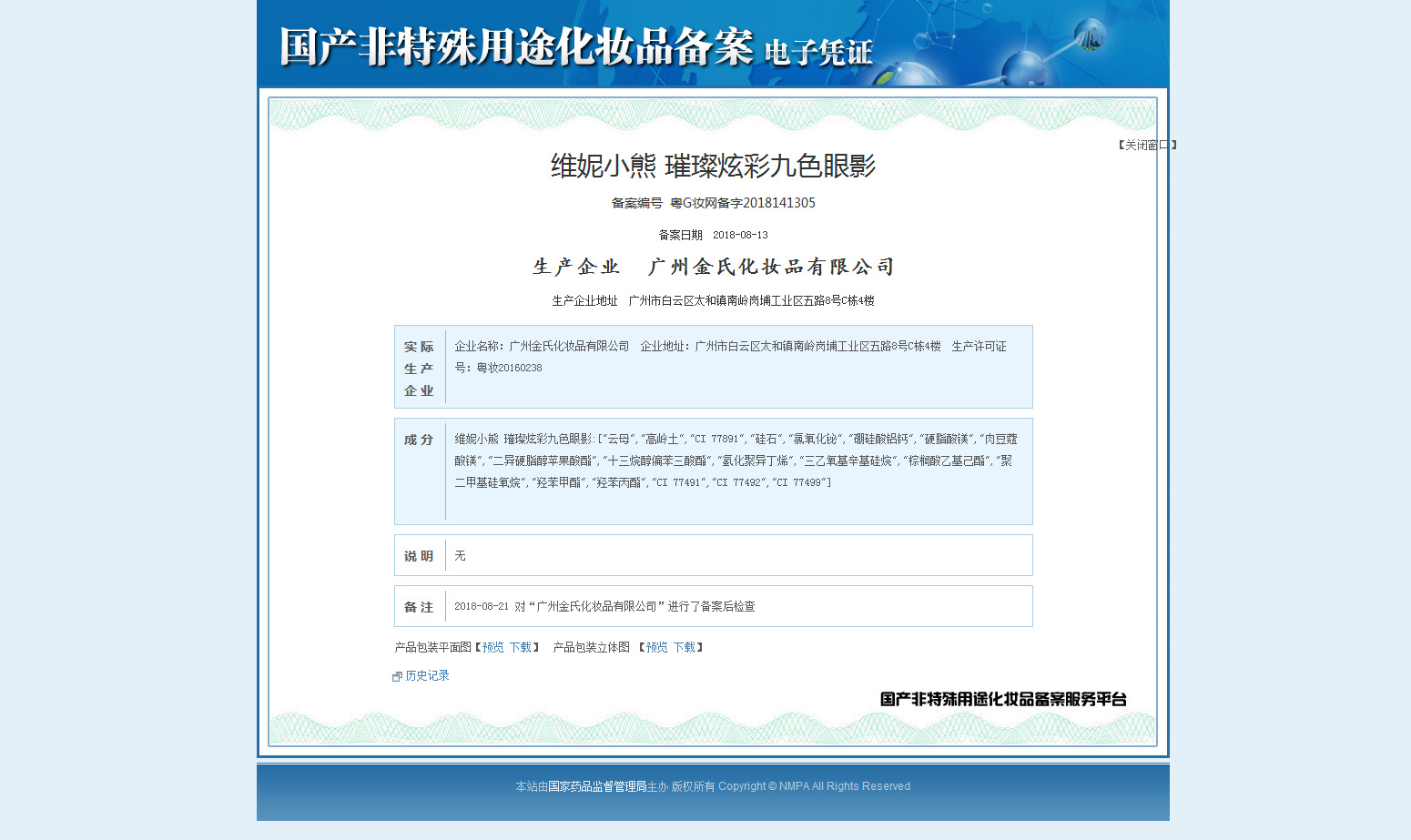Click the ingredients list starting with 云母
The width and height of the screenshot is (1411, 840).
point(736,460)
